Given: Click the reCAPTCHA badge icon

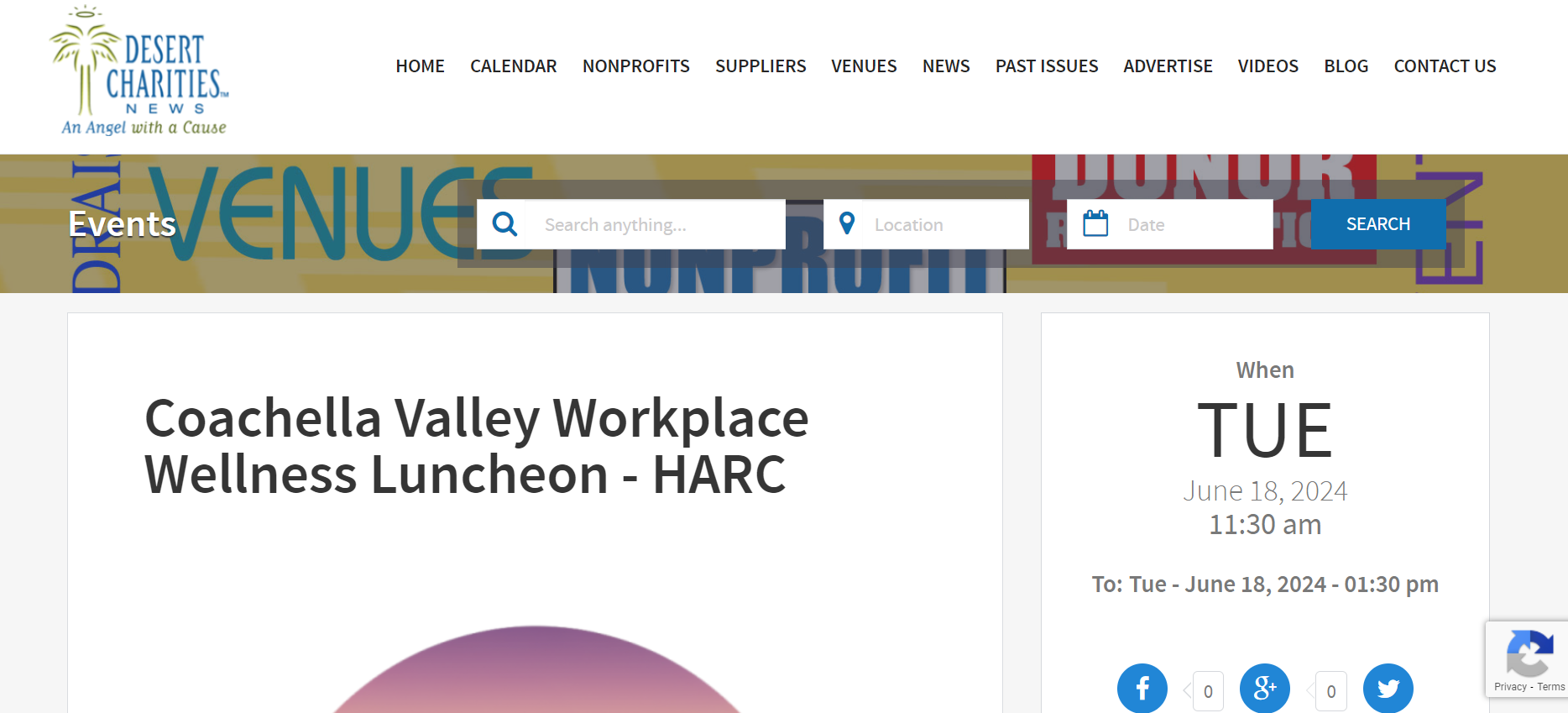Looking at the screenshot, I should tap(1529, 654).
